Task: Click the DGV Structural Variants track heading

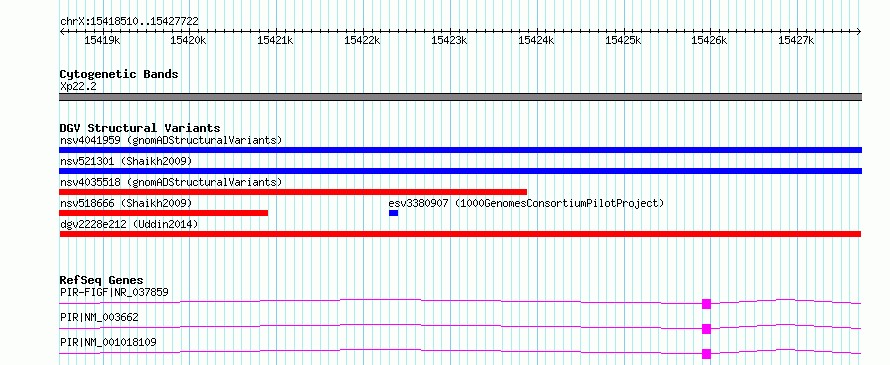Action: (140, 128)
